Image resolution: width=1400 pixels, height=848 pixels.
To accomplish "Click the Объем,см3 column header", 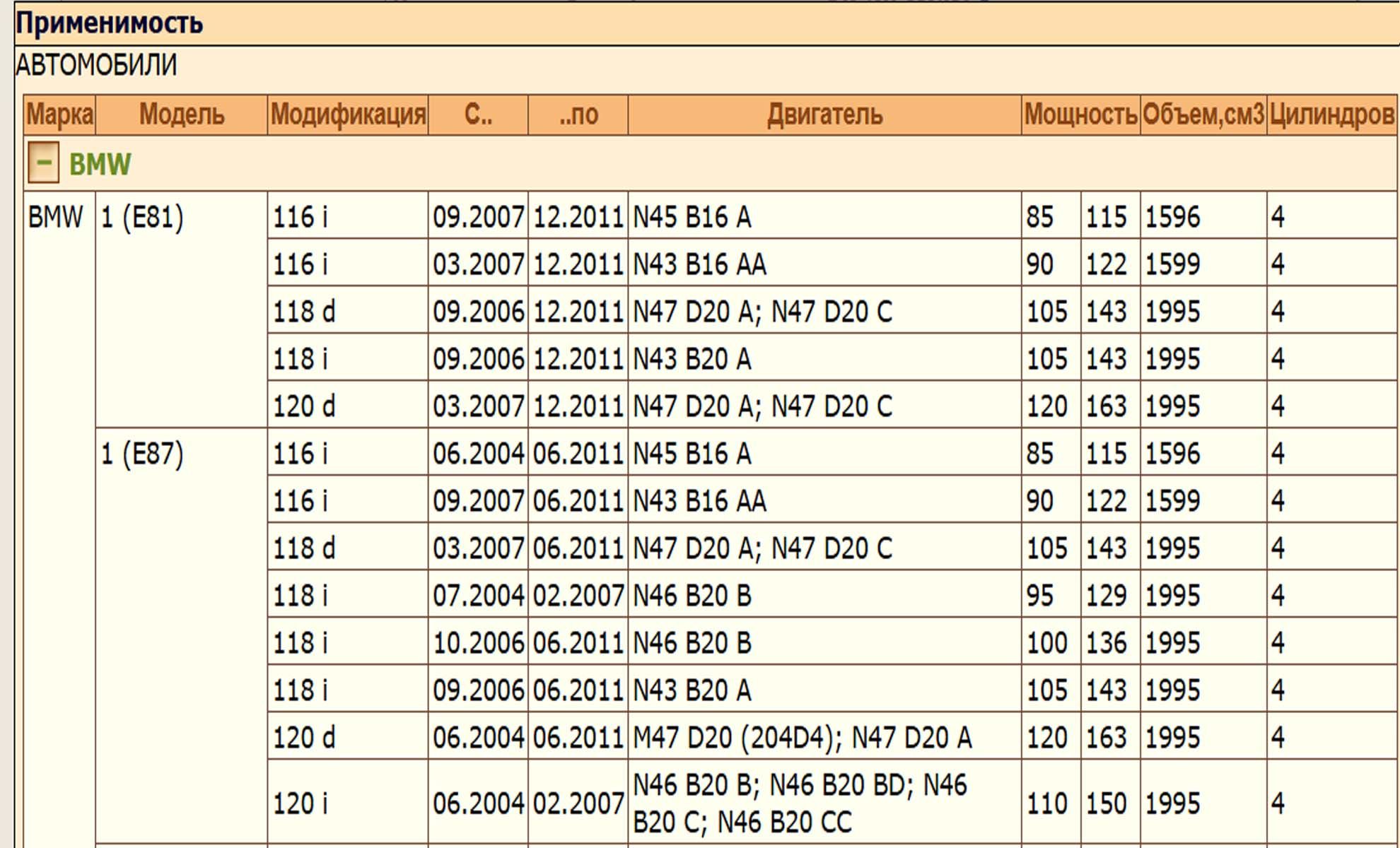I will [1203, 114].
